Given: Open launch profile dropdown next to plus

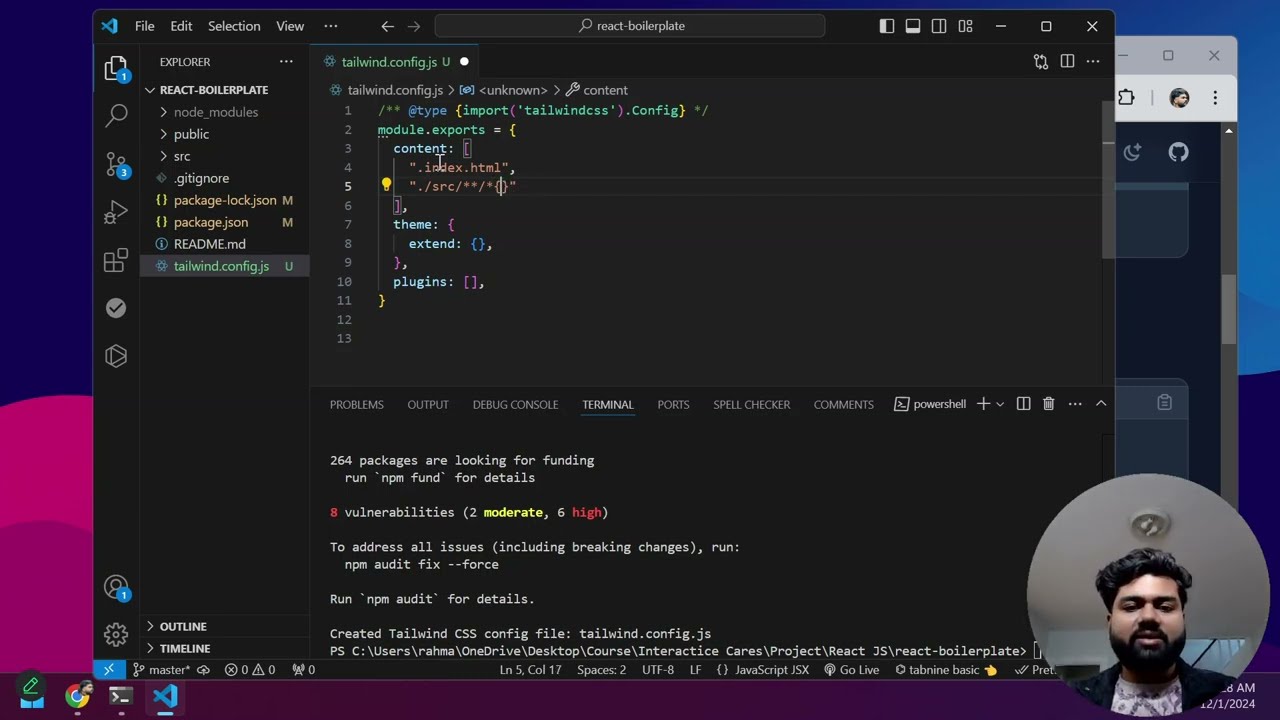Looking at the screenshot, I should (1000, 404).
